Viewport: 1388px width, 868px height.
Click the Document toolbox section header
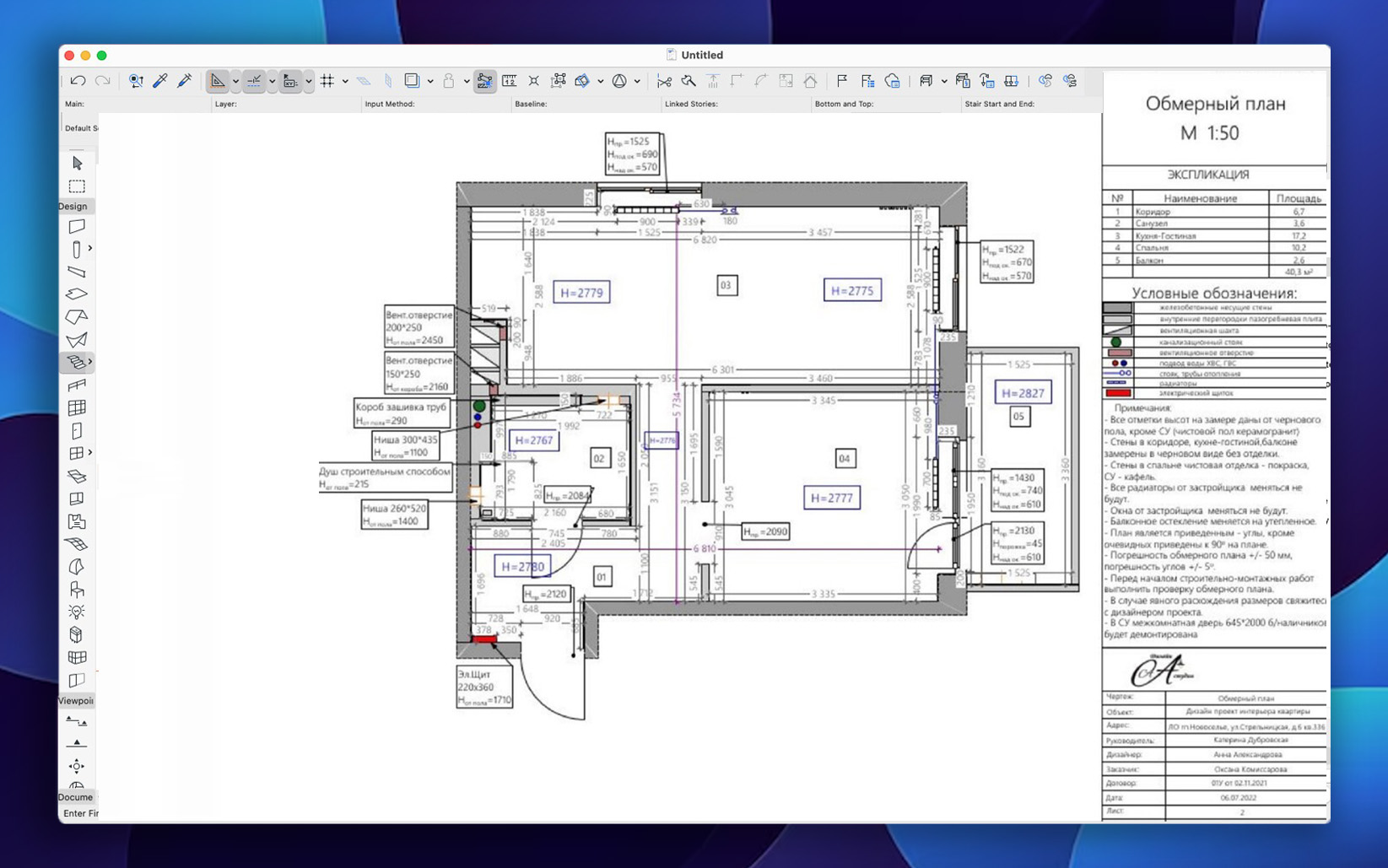point(75,797)
